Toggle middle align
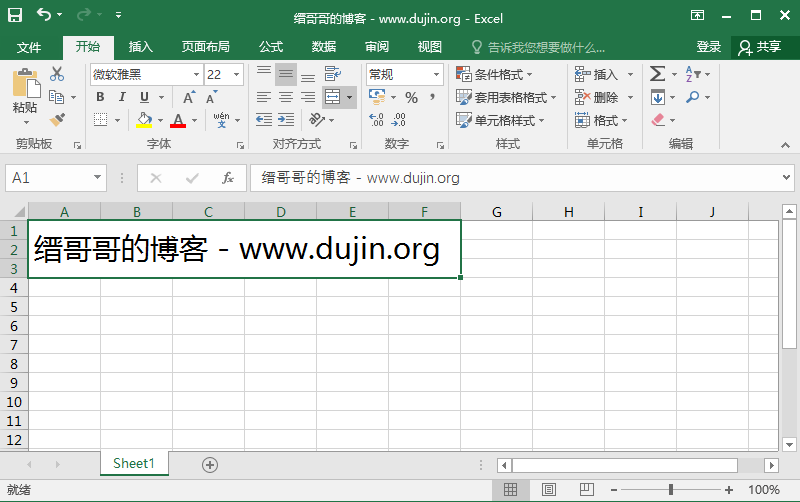This screenshot has width=800, height=502. [x=286, y=74]
